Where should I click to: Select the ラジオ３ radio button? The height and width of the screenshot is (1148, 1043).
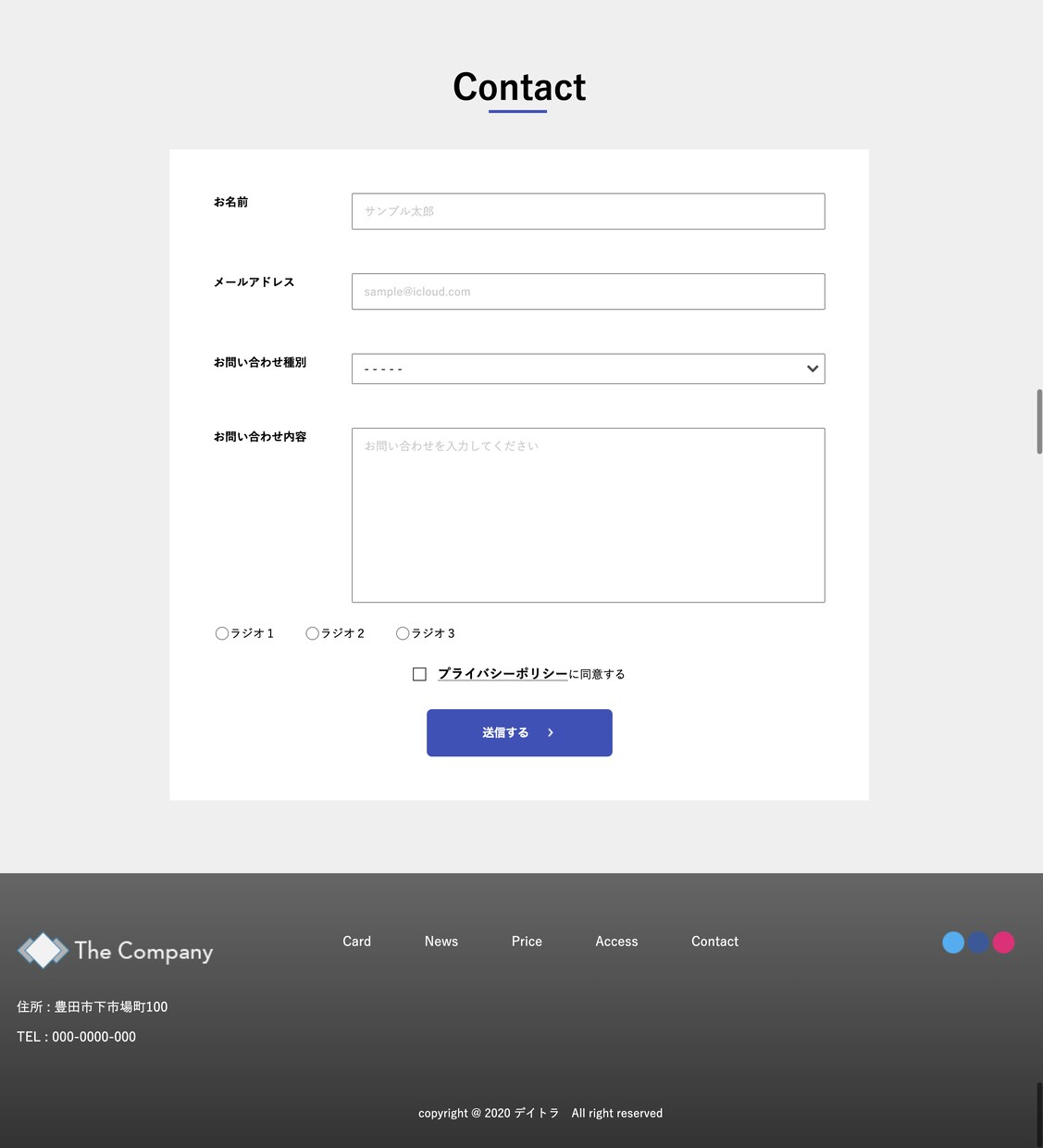pos(403,633)
